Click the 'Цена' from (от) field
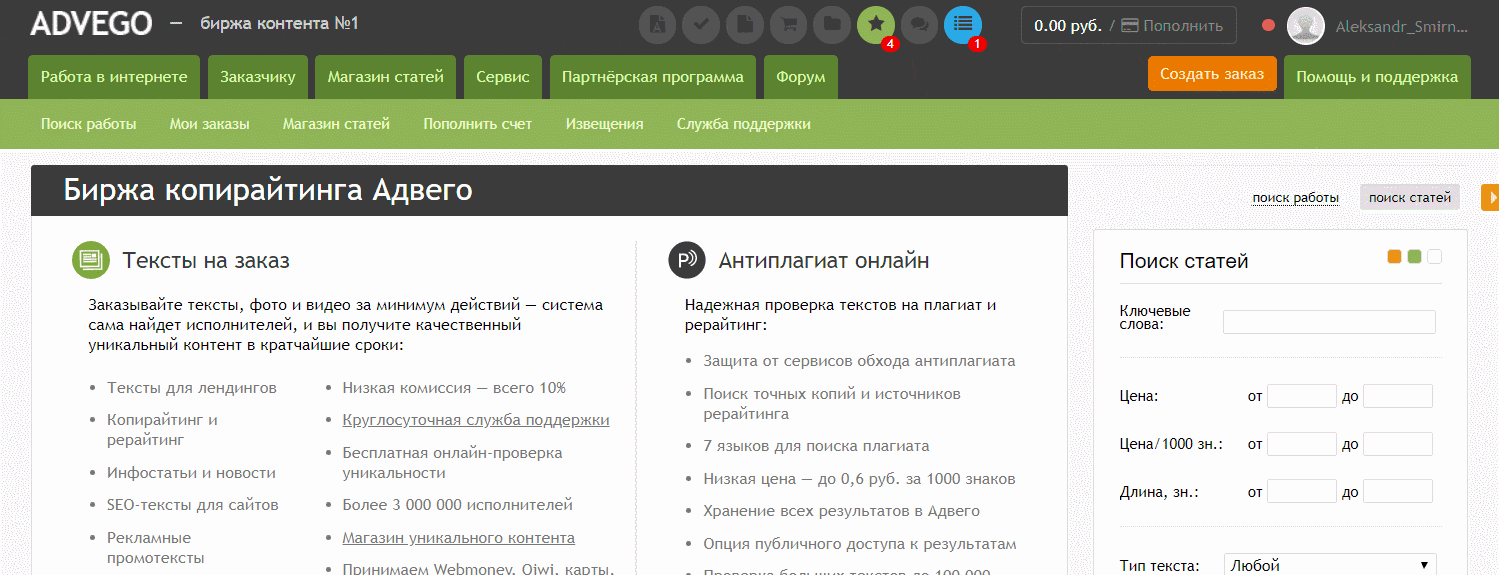This screenshot has height=575, width=1499. (1302, 396)
